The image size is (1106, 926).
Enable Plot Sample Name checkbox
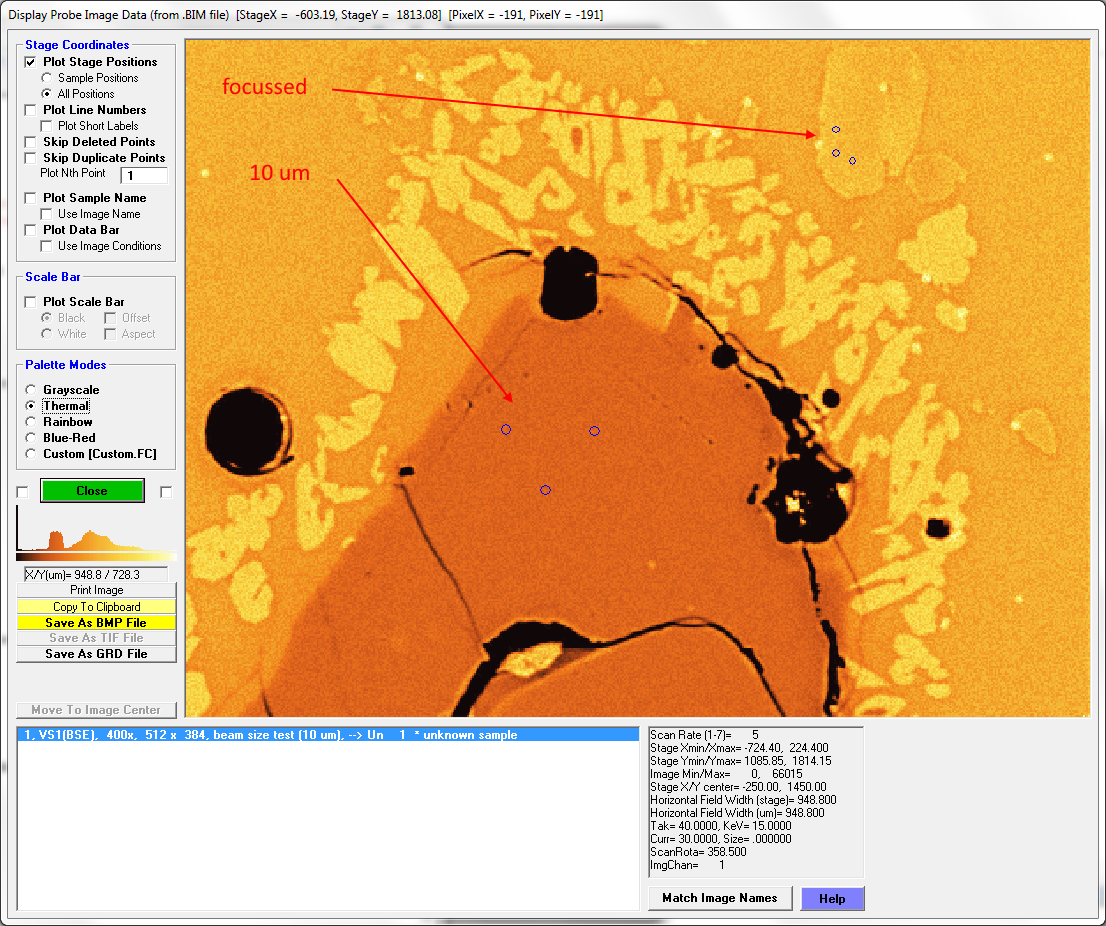pos(31,198)
